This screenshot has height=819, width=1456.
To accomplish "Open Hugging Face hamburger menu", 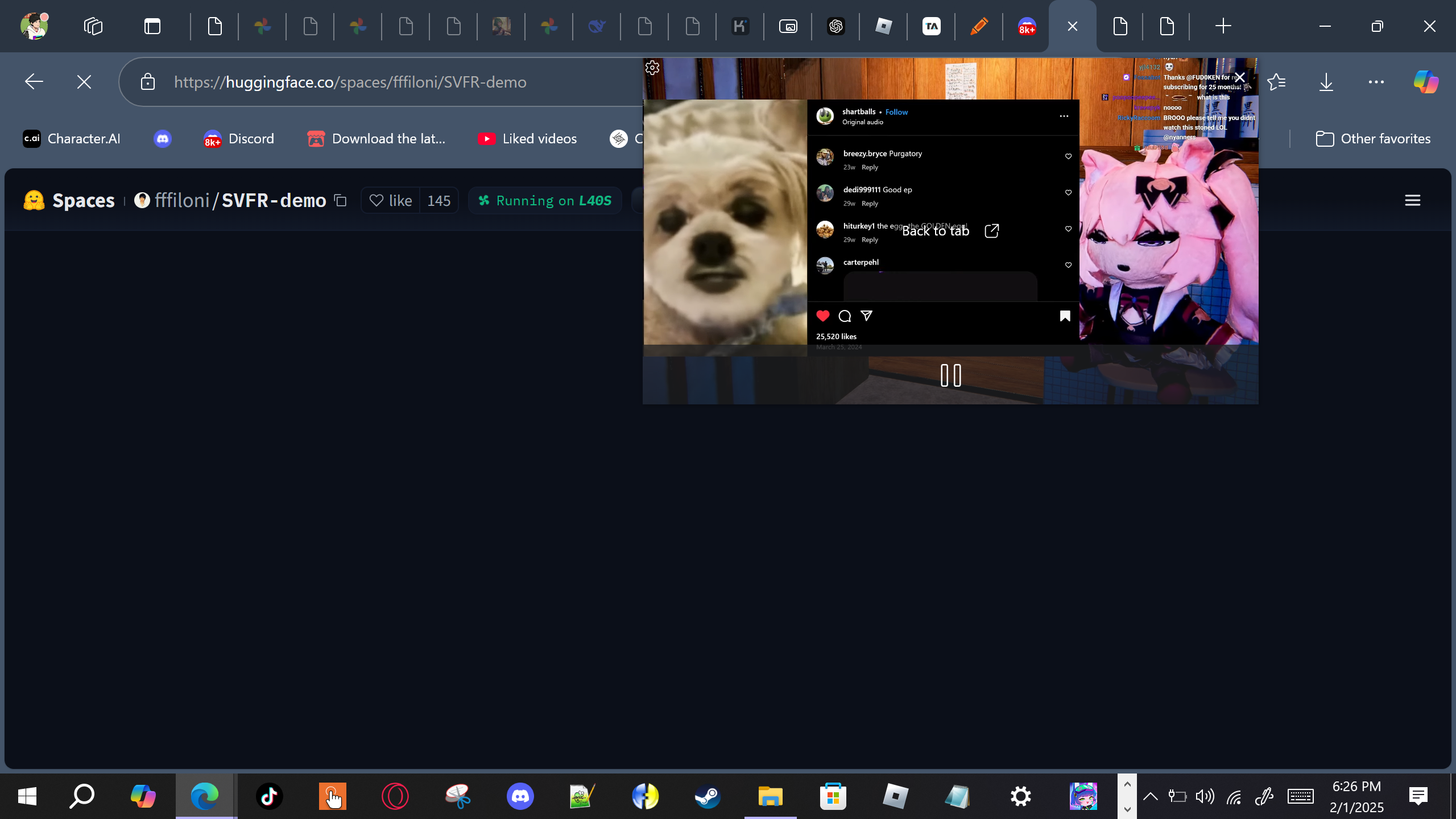I will point(1412,201).
